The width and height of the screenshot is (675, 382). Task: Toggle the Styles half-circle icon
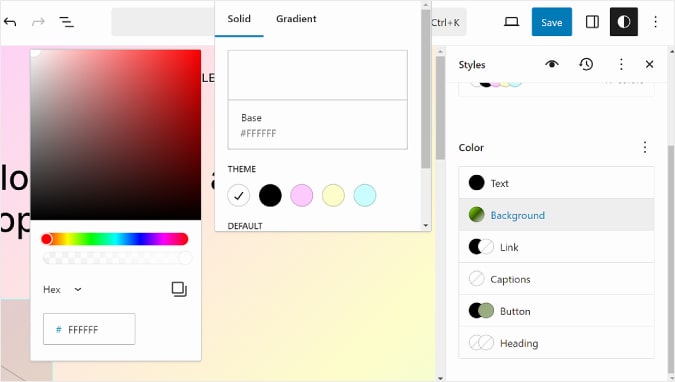pos(624,22)
